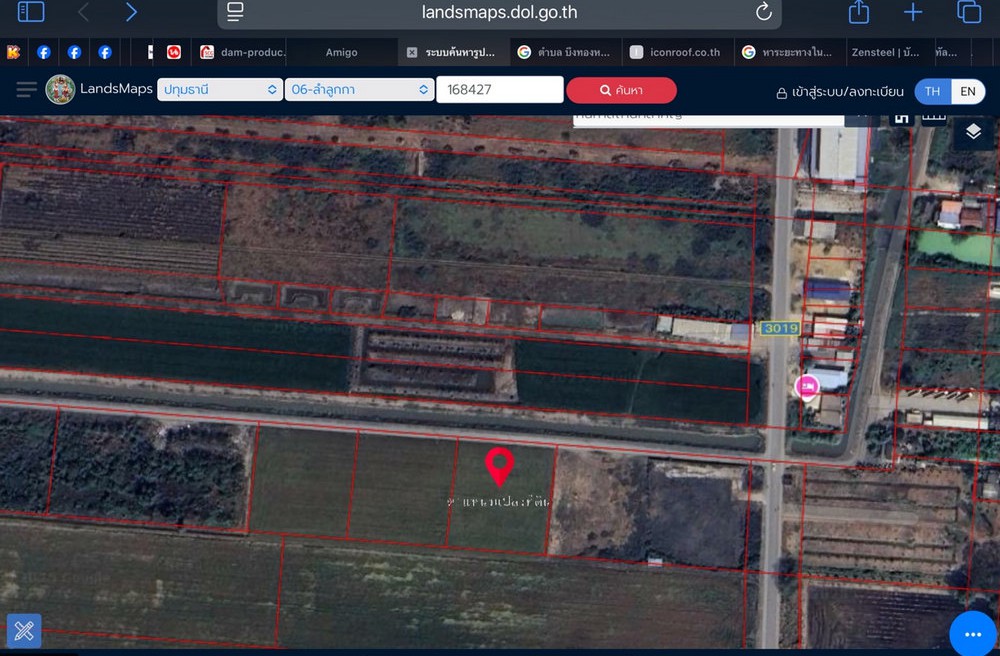The height and width of the screenshot is (656, 1000).
Task: Click the blue more-options circle button
Action: pyautogui.click(x=973, y=634)
